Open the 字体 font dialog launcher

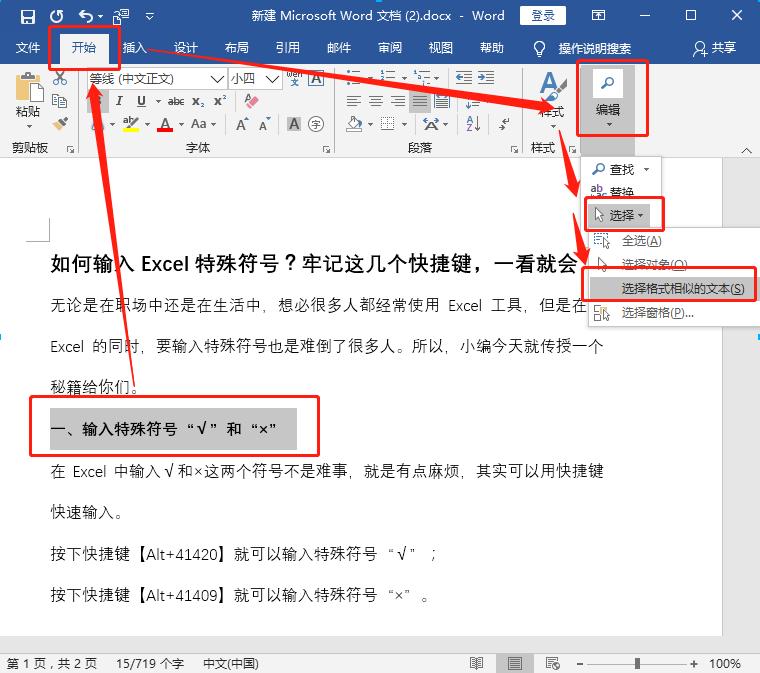coord(326,149)
